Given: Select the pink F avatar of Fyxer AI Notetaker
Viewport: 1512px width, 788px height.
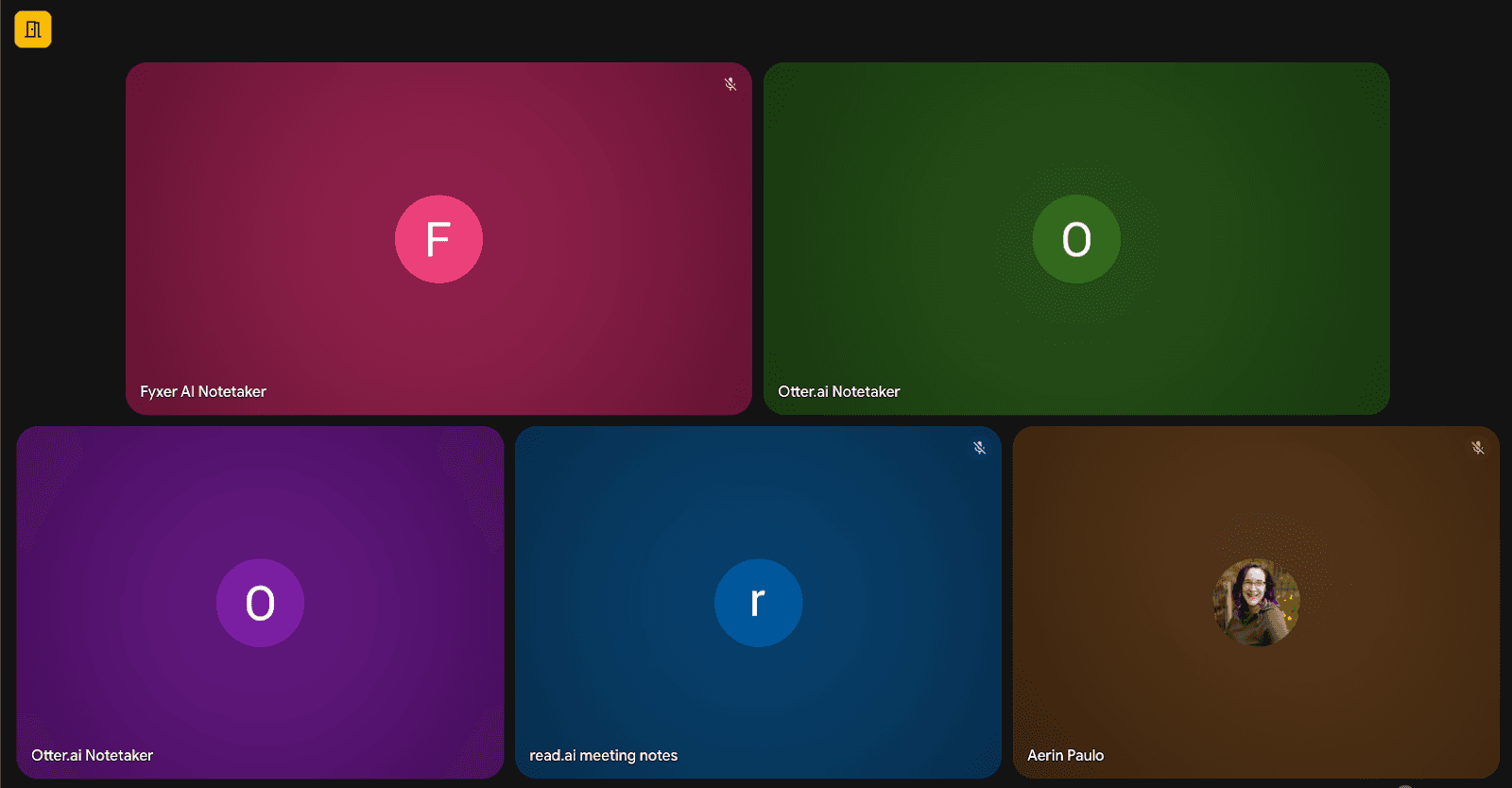Looking at the screenshot, I should coord(438,239).
